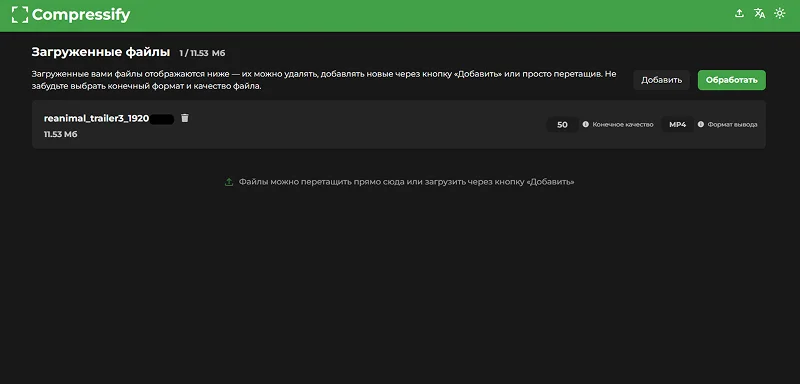The height and width of the screenshot is (384, 800).
Task: Click the green upload icon in the drop hint
Action: tap(229, 182)
